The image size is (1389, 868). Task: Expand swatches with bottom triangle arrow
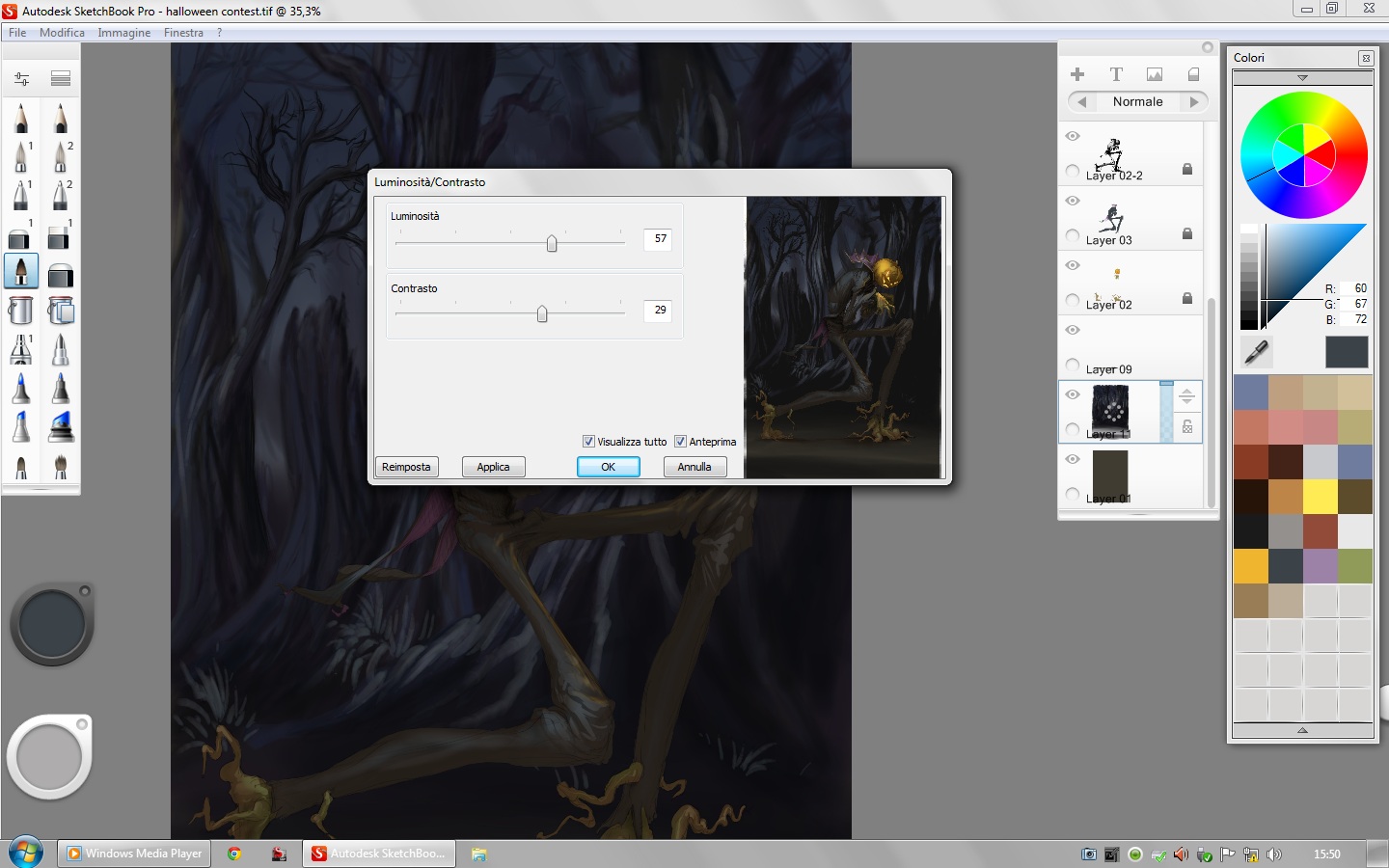point(1302,731)
